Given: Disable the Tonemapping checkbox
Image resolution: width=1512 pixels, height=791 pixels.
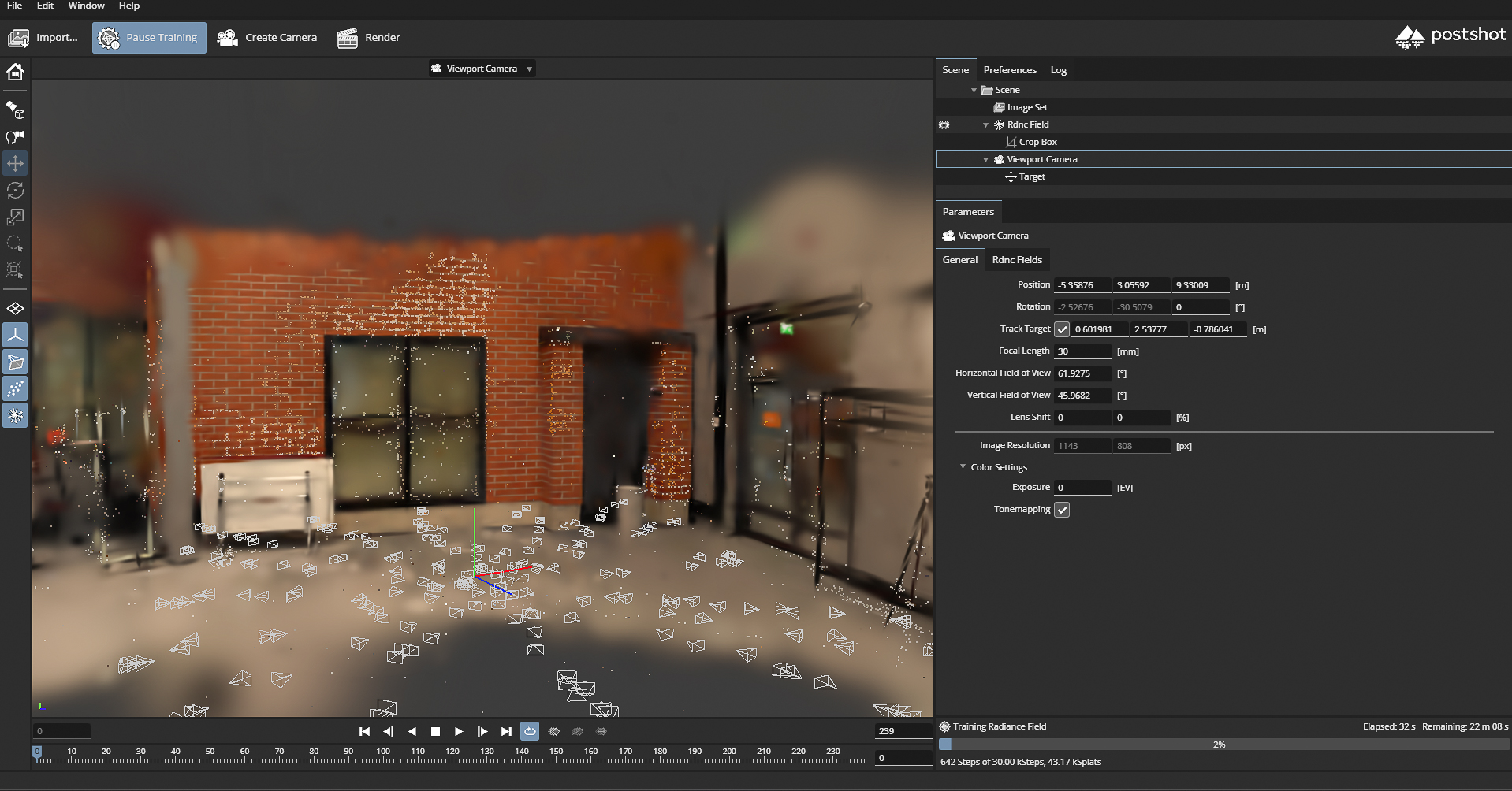Looking at the screenshot, I should 1062,510.
